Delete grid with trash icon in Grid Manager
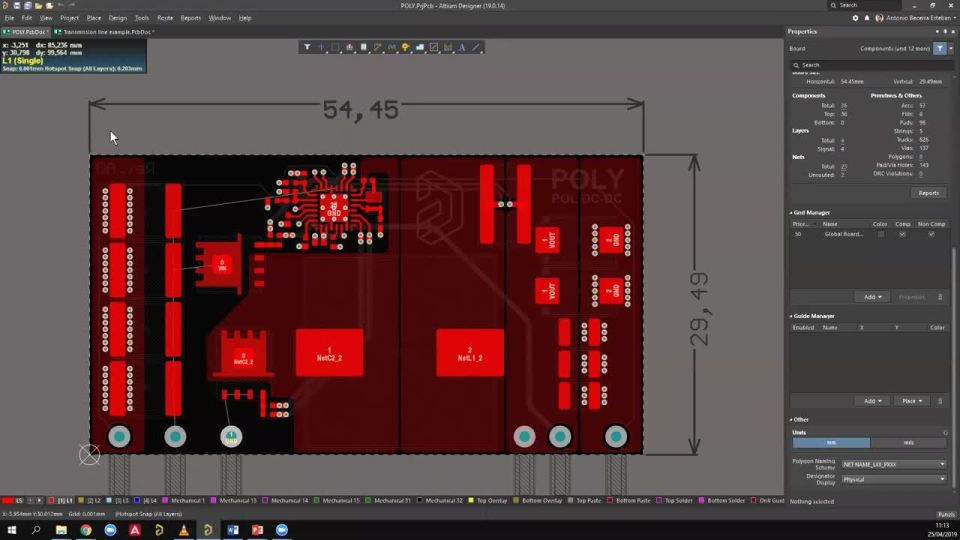Image resolution: width=960 pixels, height=540 pixels. tap(940, 297)
